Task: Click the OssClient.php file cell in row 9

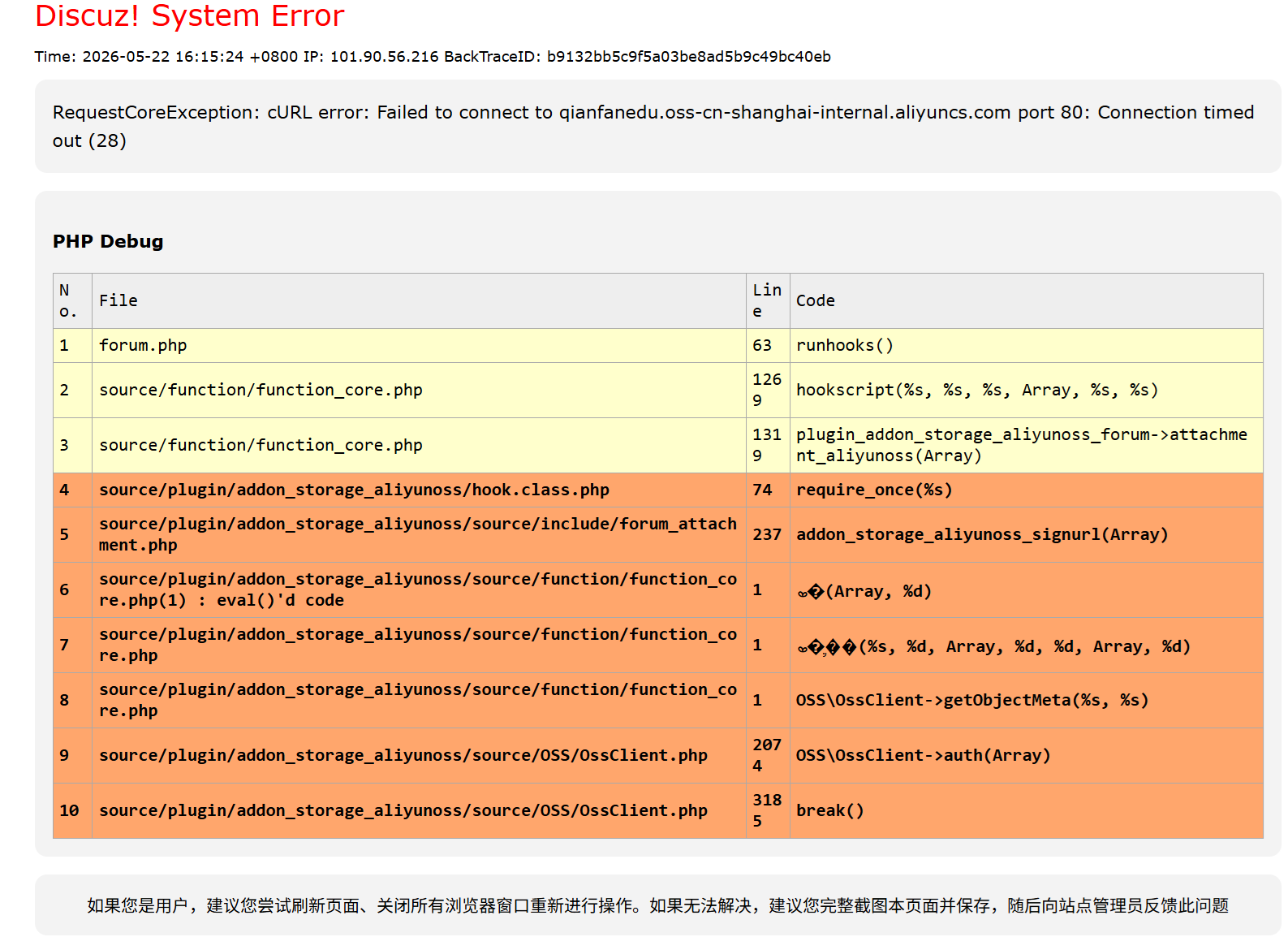Action: pos(419,756)
